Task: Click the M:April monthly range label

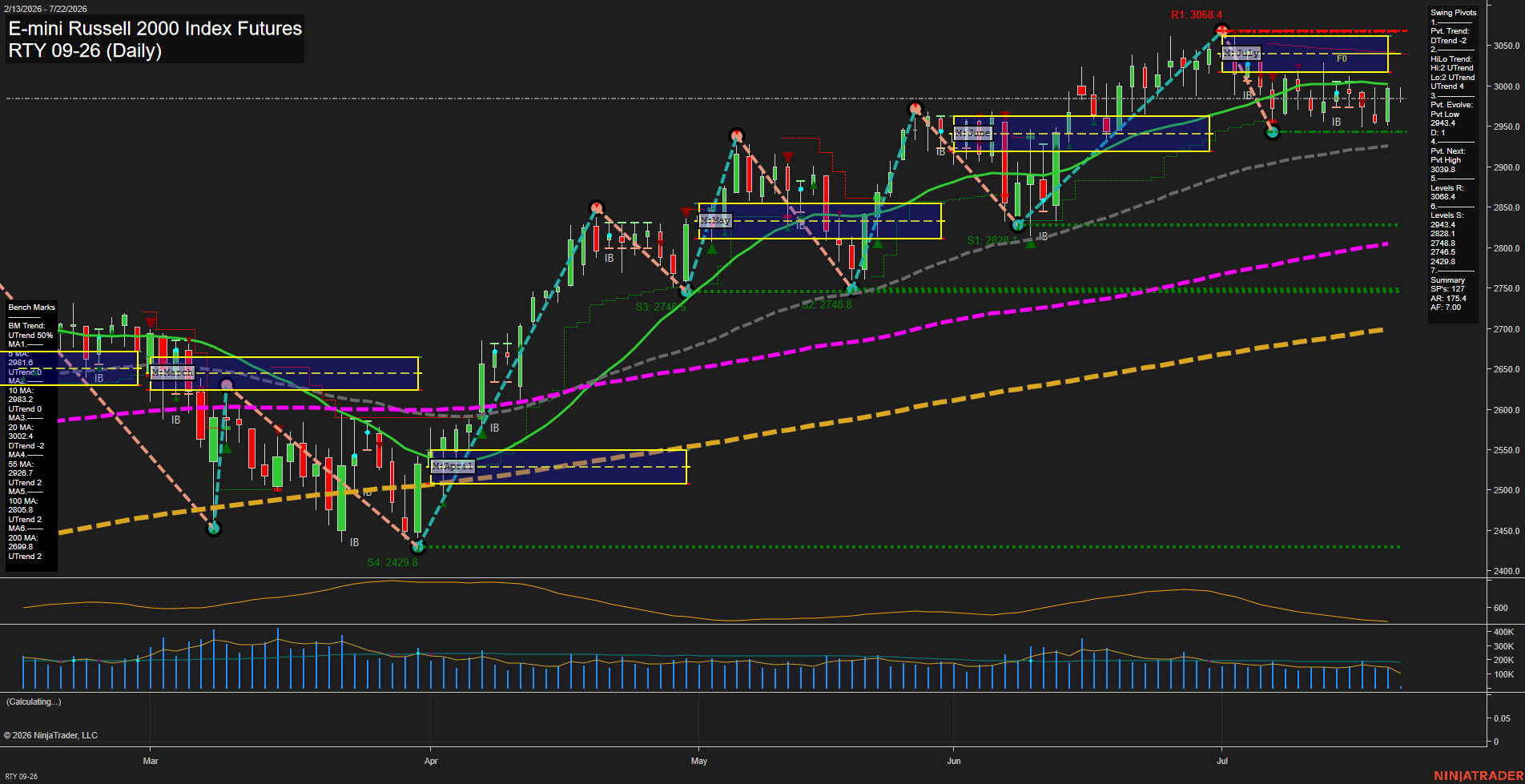Action: point(453,466)
